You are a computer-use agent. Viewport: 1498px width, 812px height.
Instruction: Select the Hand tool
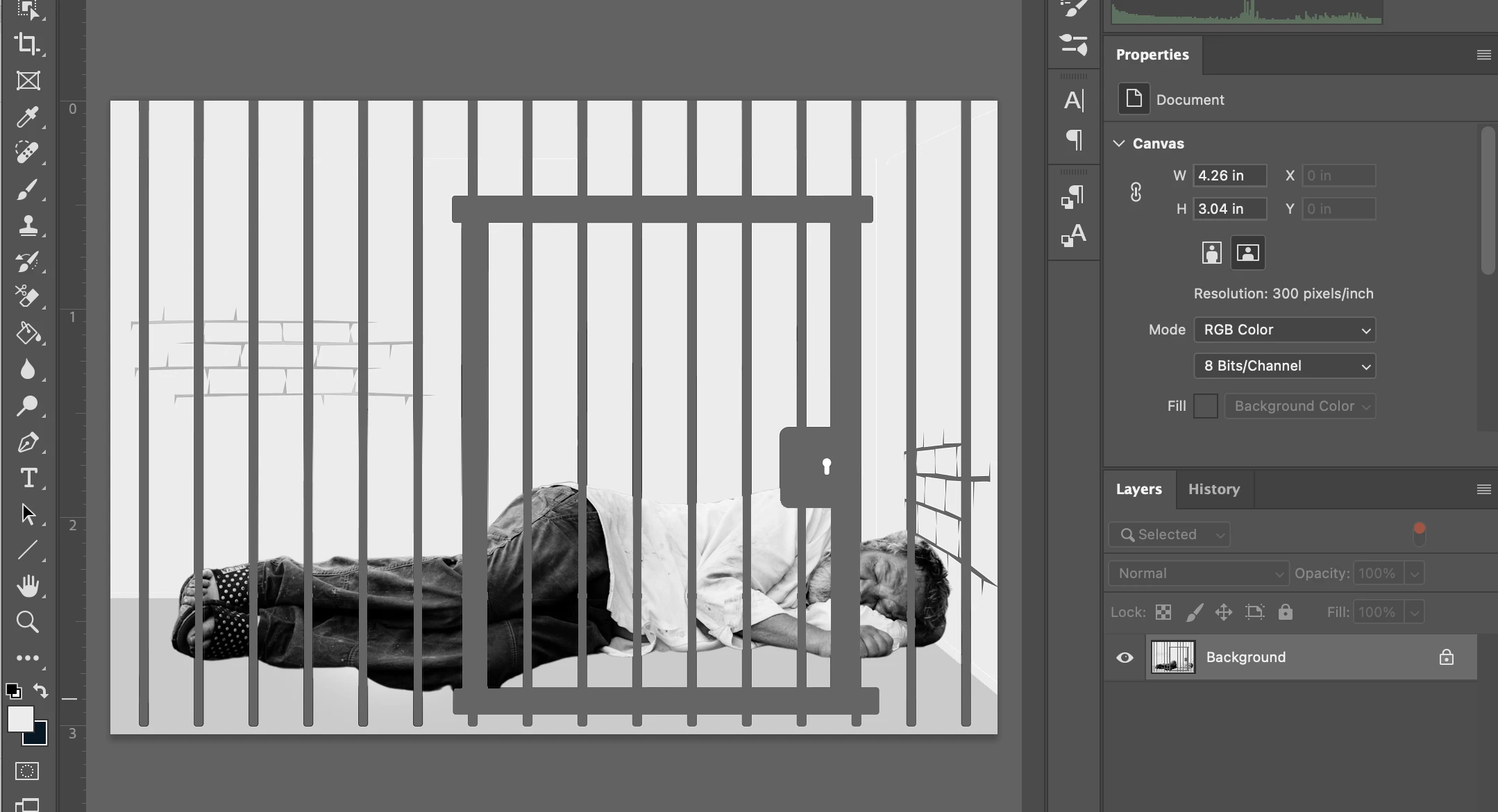click(28, 586)
